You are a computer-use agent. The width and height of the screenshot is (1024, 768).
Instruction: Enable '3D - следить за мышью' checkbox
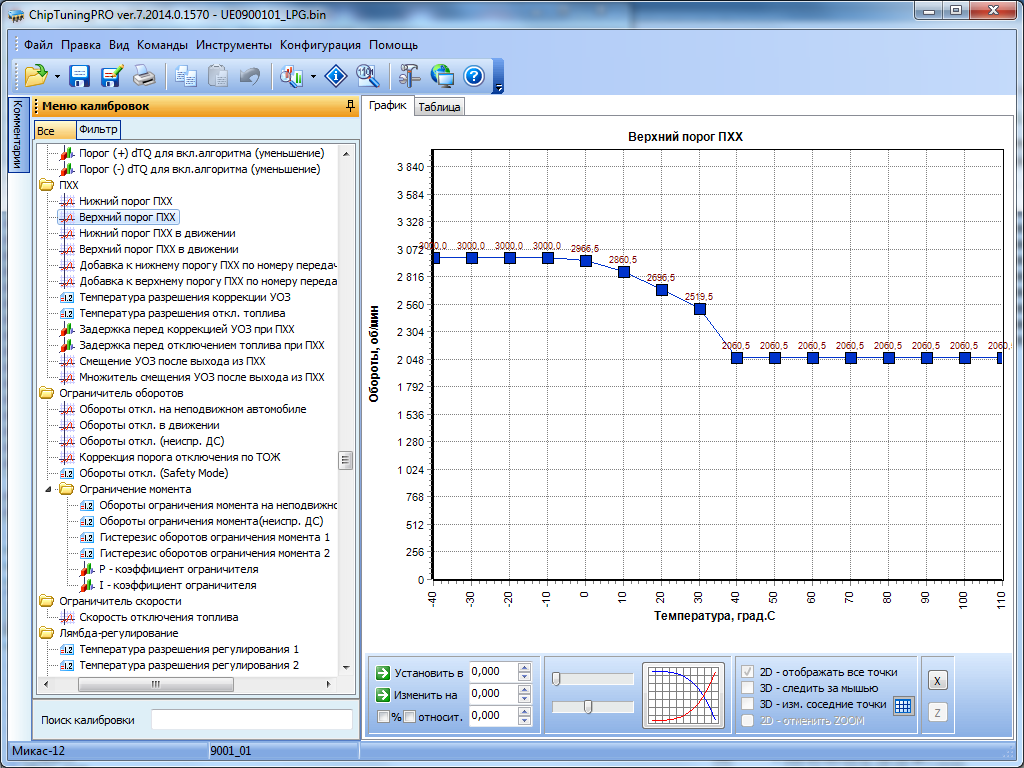pyautogui.click(x=747, y=688)
